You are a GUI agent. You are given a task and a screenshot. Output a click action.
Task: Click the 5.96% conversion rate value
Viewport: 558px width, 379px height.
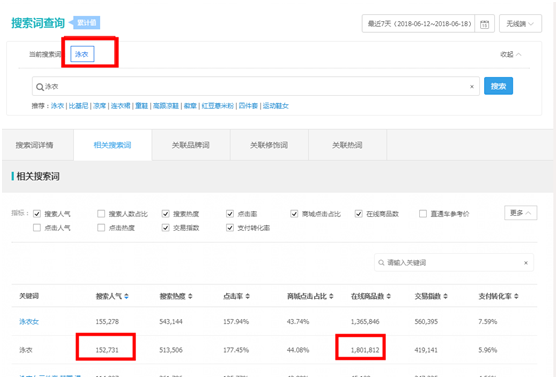pos(488,350)
